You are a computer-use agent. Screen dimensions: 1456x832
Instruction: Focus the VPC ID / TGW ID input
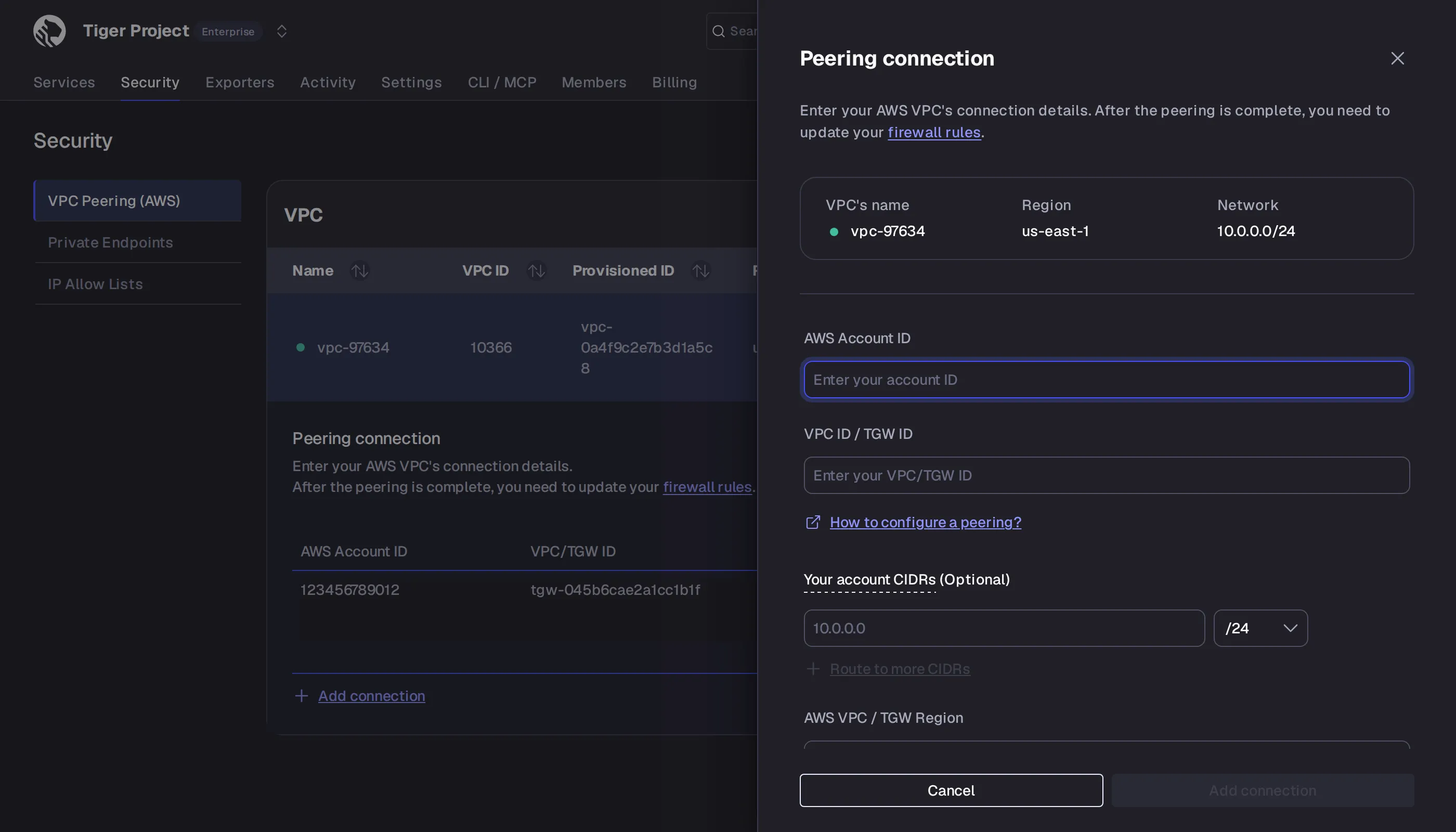click(1106, 475)
